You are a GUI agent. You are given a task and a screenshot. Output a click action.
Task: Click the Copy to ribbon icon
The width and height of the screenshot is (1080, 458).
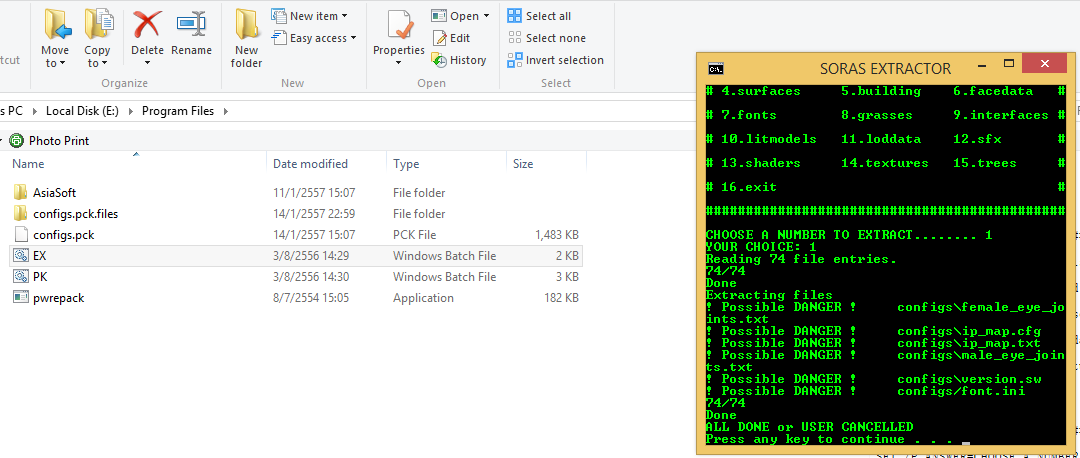[98, 24]
